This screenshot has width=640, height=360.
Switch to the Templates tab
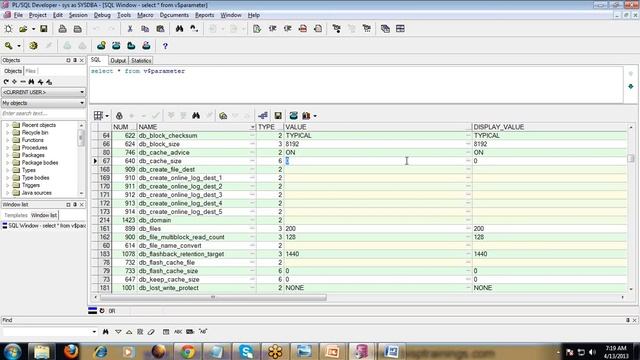pyautogui.click(x=16, y=215)
